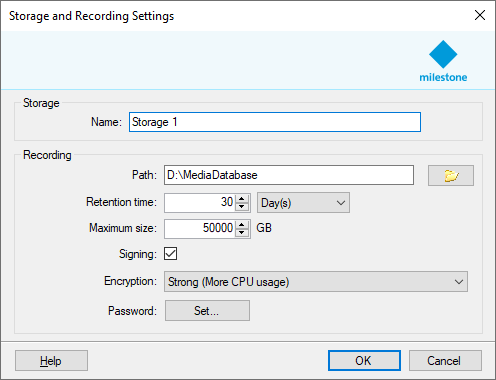
Task: Open the Day(s) retention unit dropdown
Action: (x=303, y=202)
